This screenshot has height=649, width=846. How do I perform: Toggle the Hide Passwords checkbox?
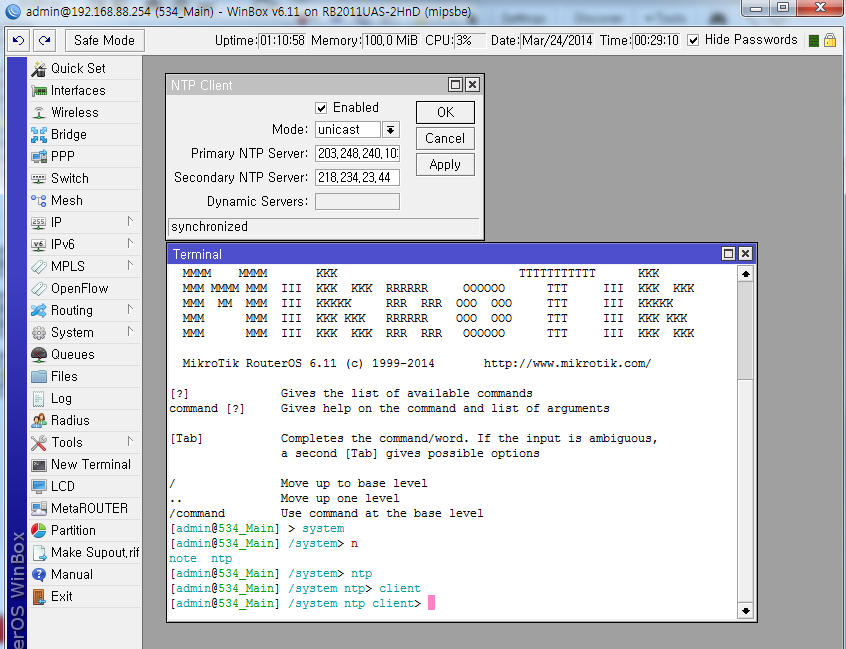pos(693,40)
